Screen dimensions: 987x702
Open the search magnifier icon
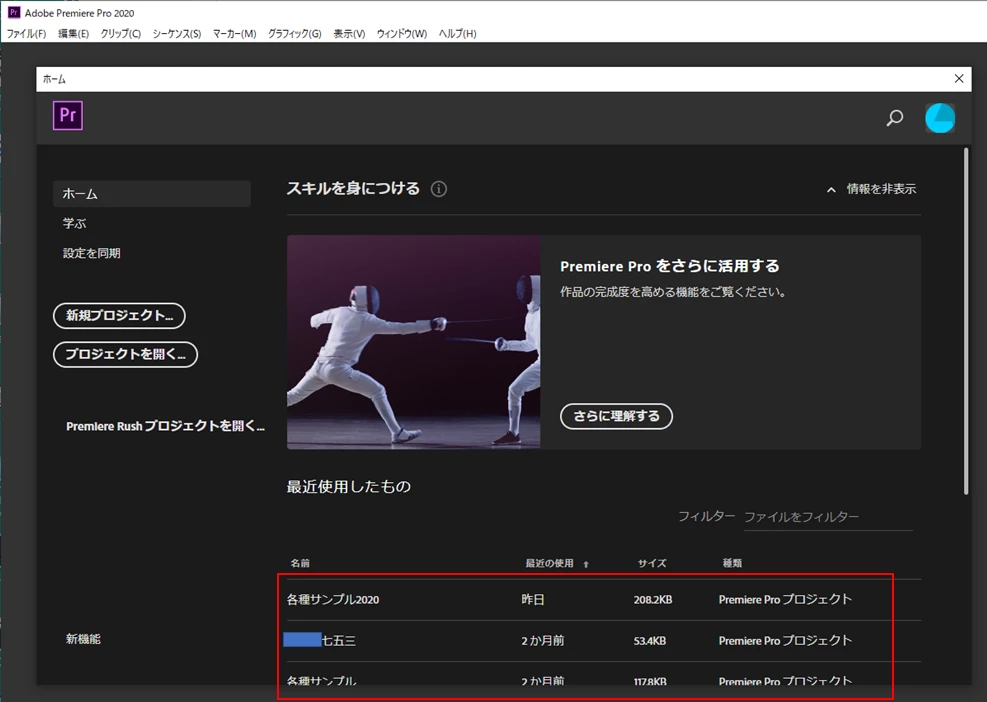(x=894, y=118)
